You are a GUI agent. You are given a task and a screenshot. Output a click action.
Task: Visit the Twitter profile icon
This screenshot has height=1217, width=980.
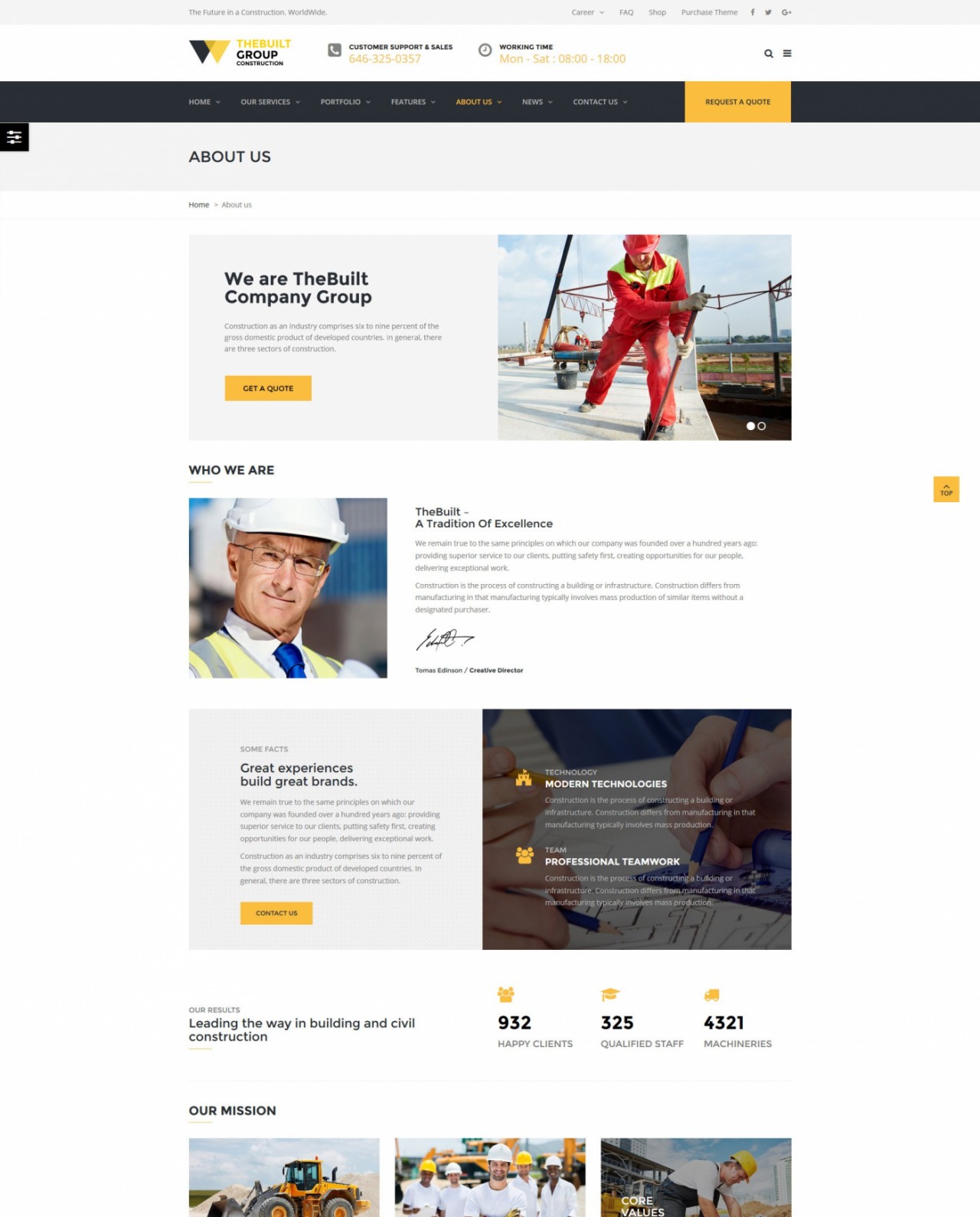[x=768, y=12]
